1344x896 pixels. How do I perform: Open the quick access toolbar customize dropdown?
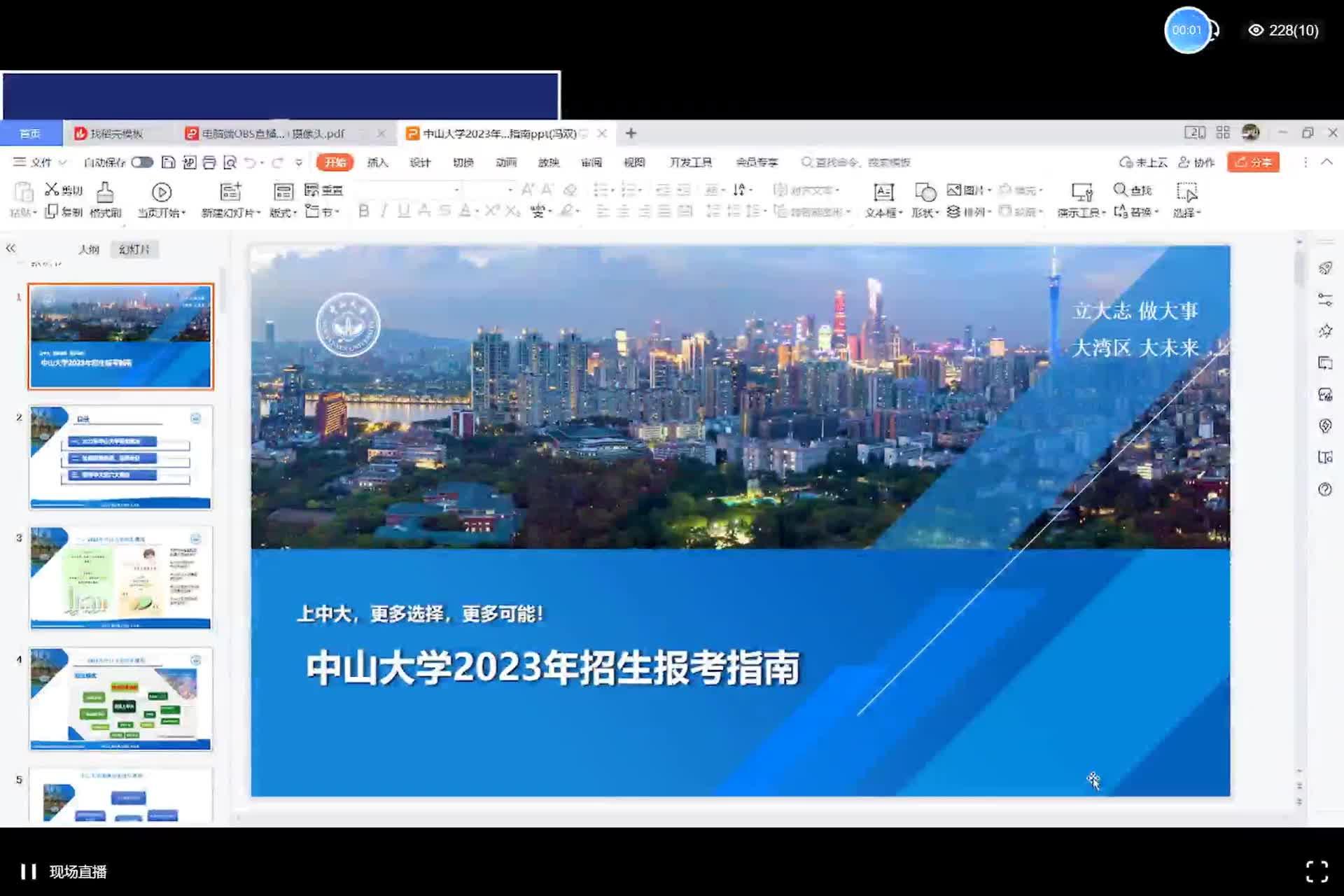[x=299, y=162]
